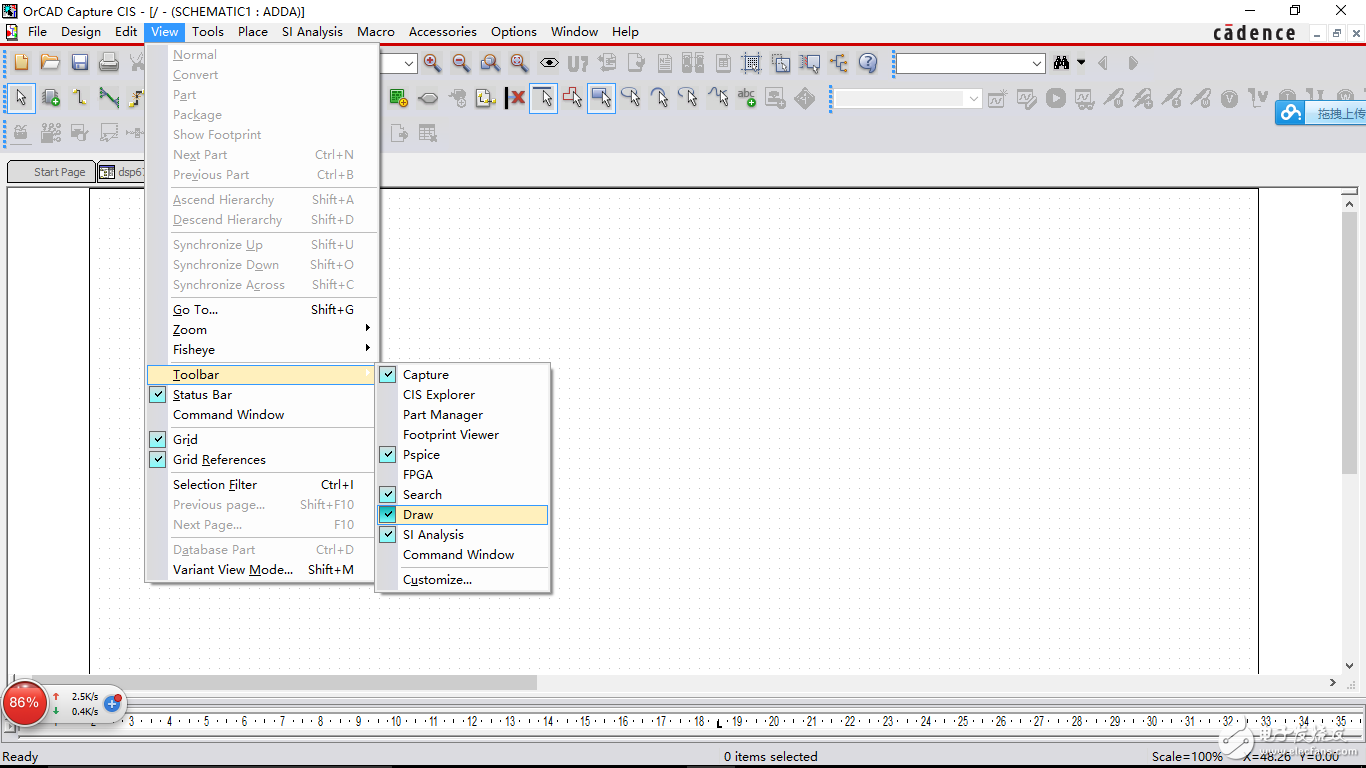Click the vertical scrollbar thumb
This screenshot has width=1366, height=768.
[1349, 343]
